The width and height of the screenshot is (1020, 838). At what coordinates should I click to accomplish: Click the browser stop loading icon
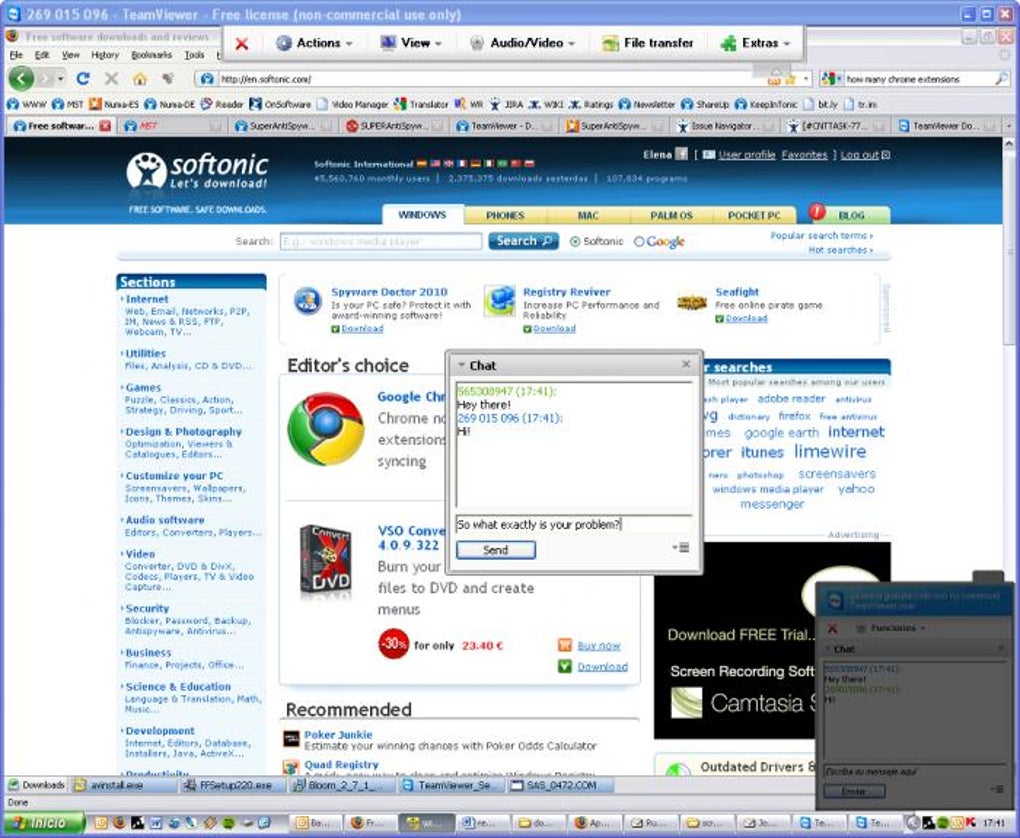pos(111,79)
